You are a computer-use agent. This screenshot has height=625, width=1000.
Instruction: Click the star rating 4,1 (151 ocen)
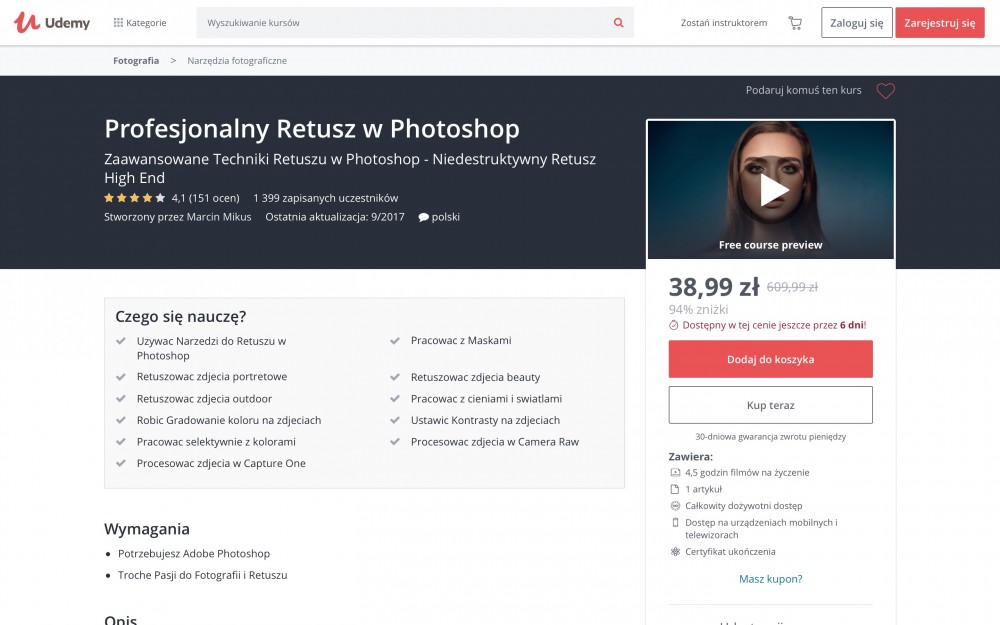click(x=172, y=198)
